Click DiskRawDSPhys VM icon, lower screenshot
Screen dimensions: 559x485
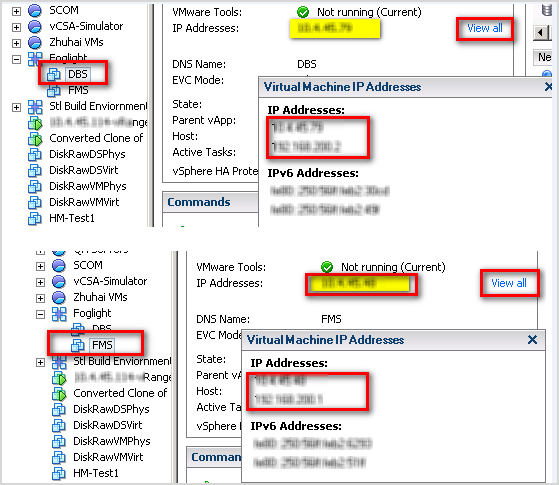[x=59, y=409]
